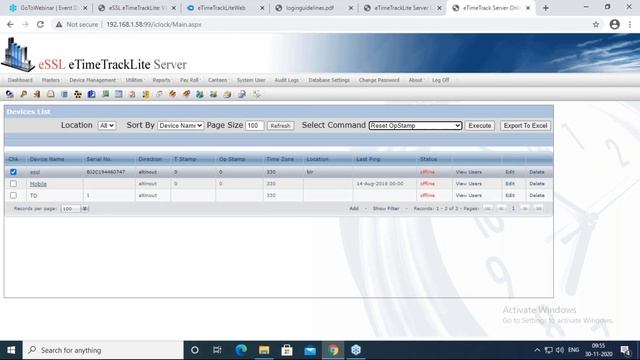Click the Mobile device name link

pyautogui.click(x=38, y=184)
